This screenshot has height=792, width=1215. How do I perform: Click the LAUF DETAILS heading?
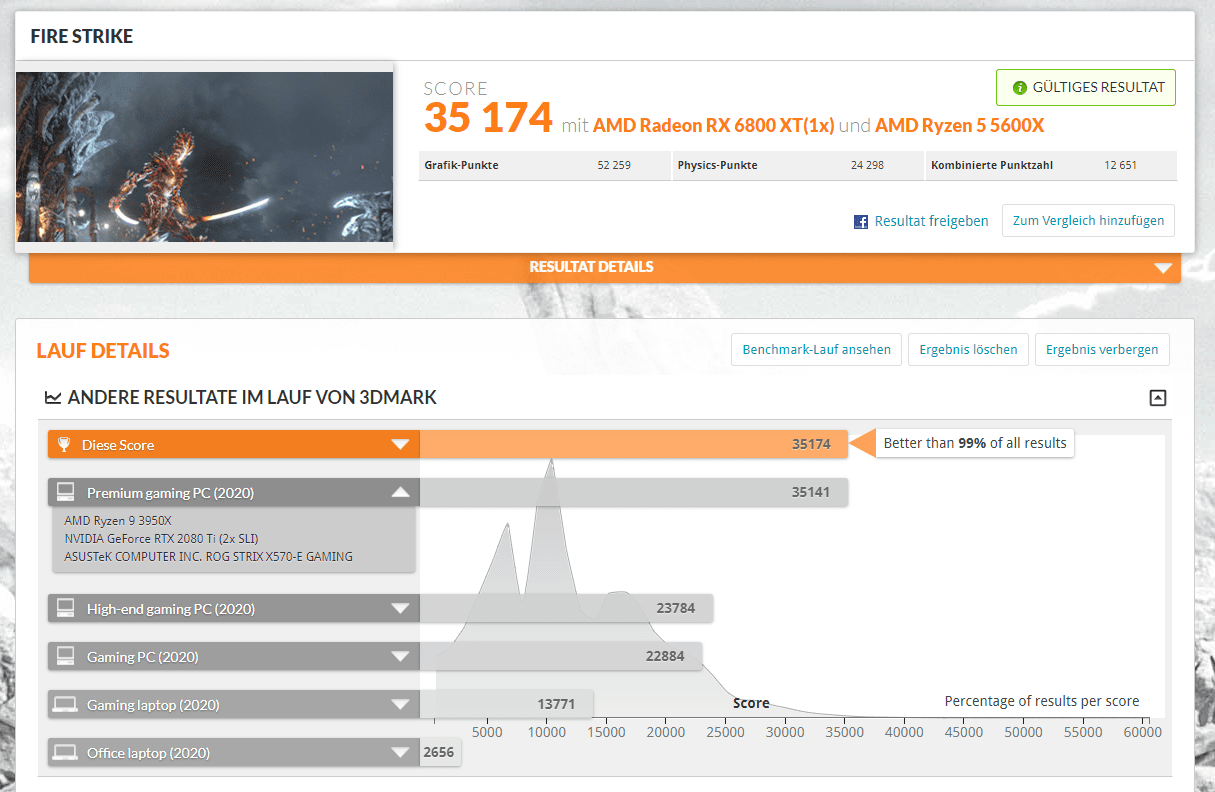pos(103,351)
